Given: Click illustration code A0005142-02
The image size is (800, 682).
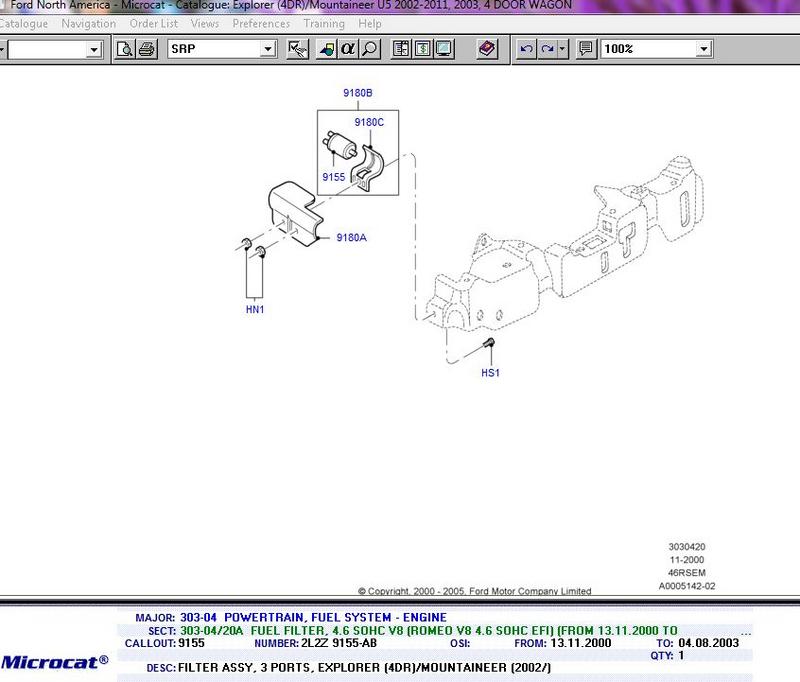Looking at the screenshot, I should tap(687, 586).
